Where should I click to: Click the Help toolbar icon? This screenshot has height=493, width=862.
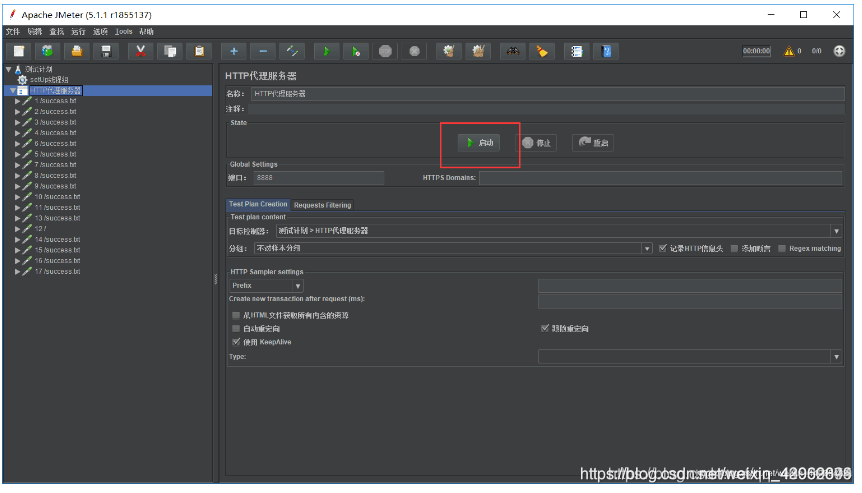pyautogui.click(x=605, y=52)
